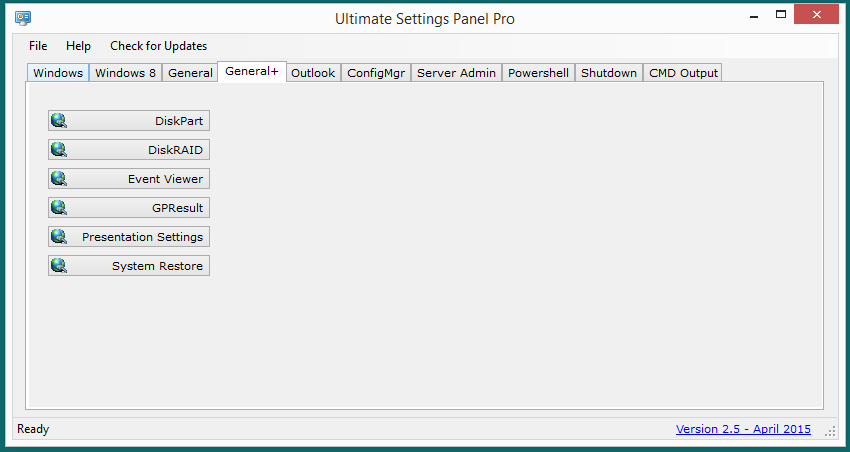The image size is (850, 452).
Task: Click the resize grip in status bar corner
Action: click(x=830, y=431)
